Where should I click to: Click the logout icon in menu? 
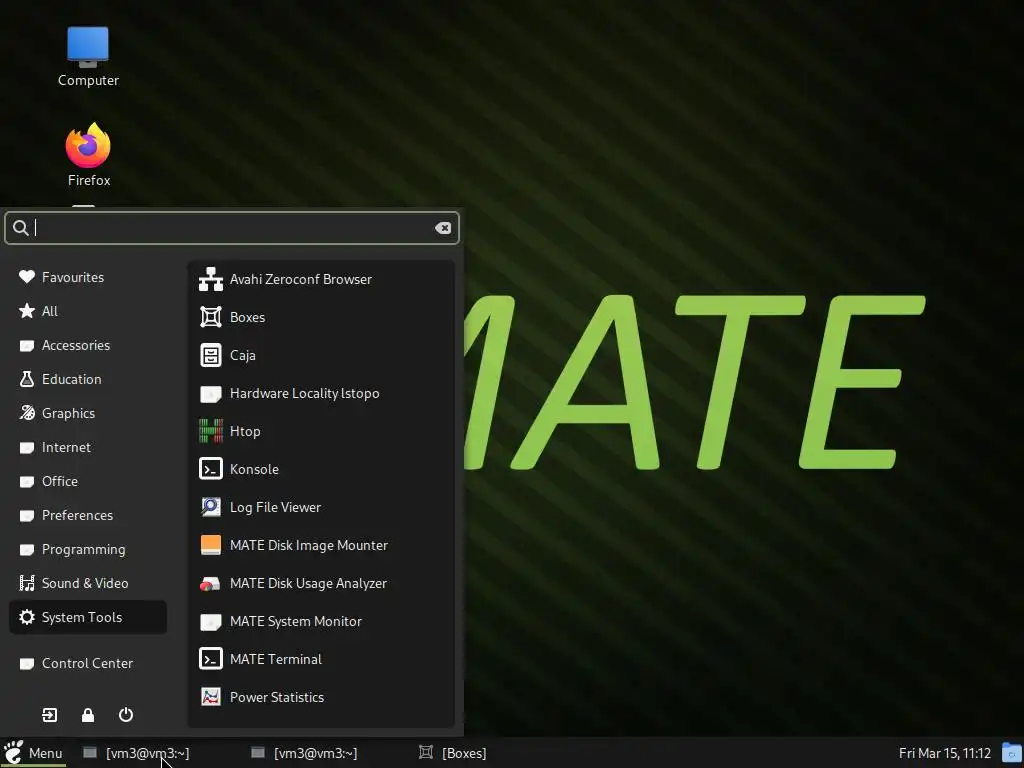pyautogui.click(x=50, y=715)
